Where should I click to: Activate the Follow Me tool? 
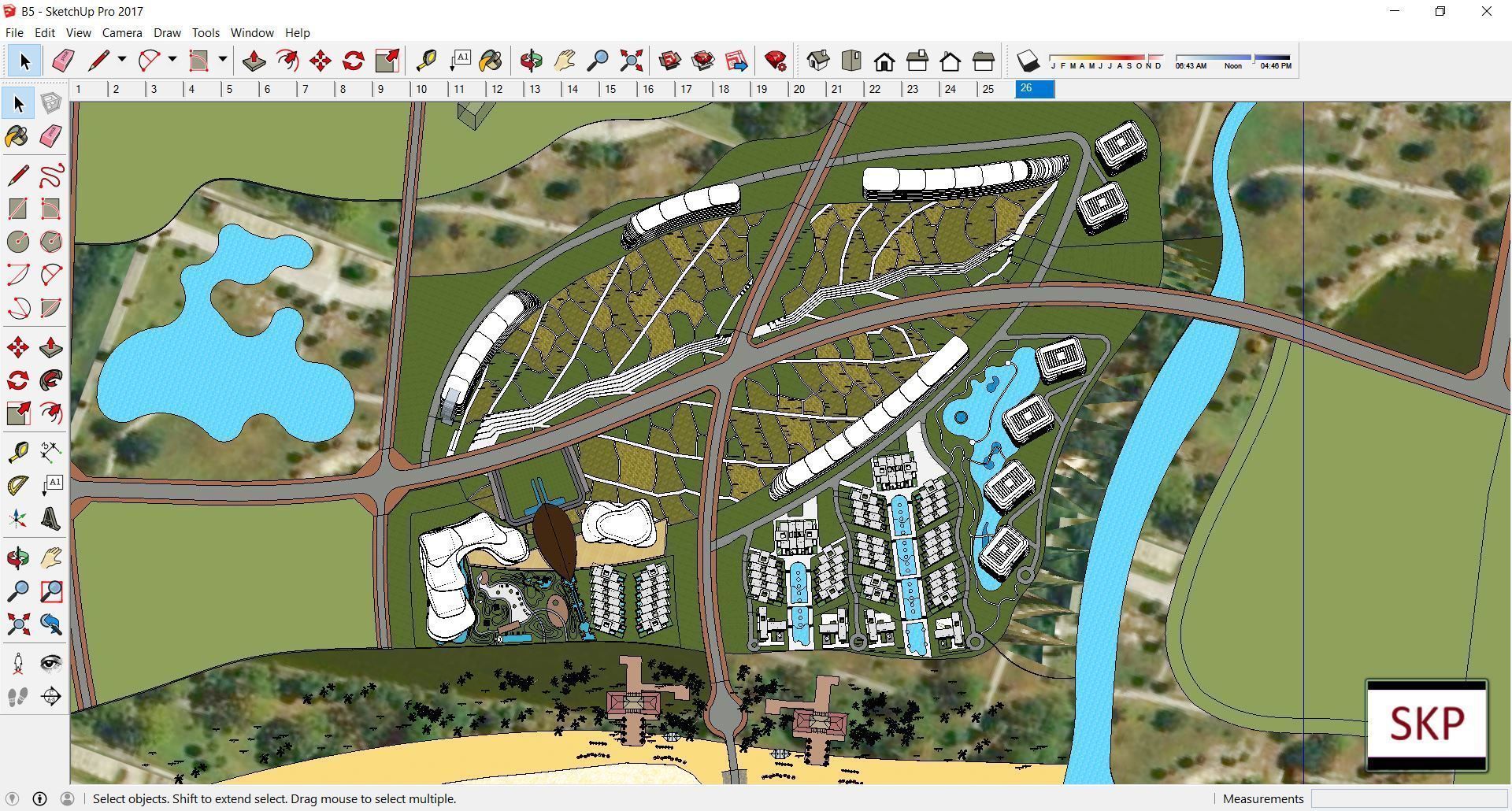click(50, 380)
